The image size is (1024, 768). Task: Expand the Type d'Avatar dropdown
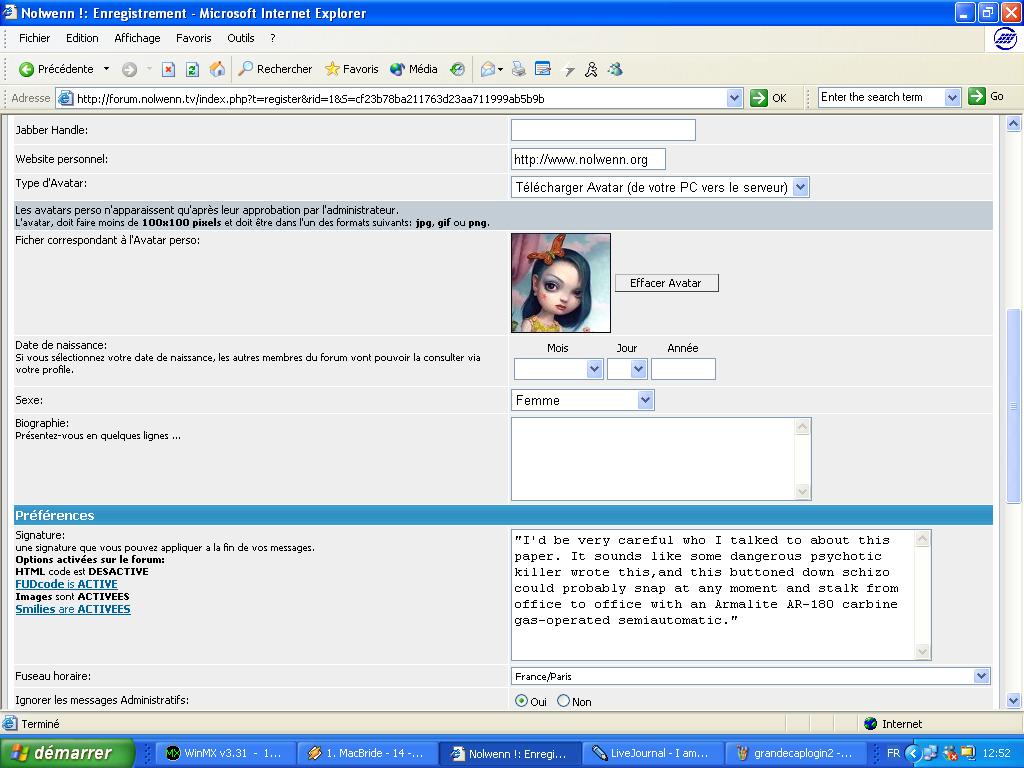click(800, 187)
